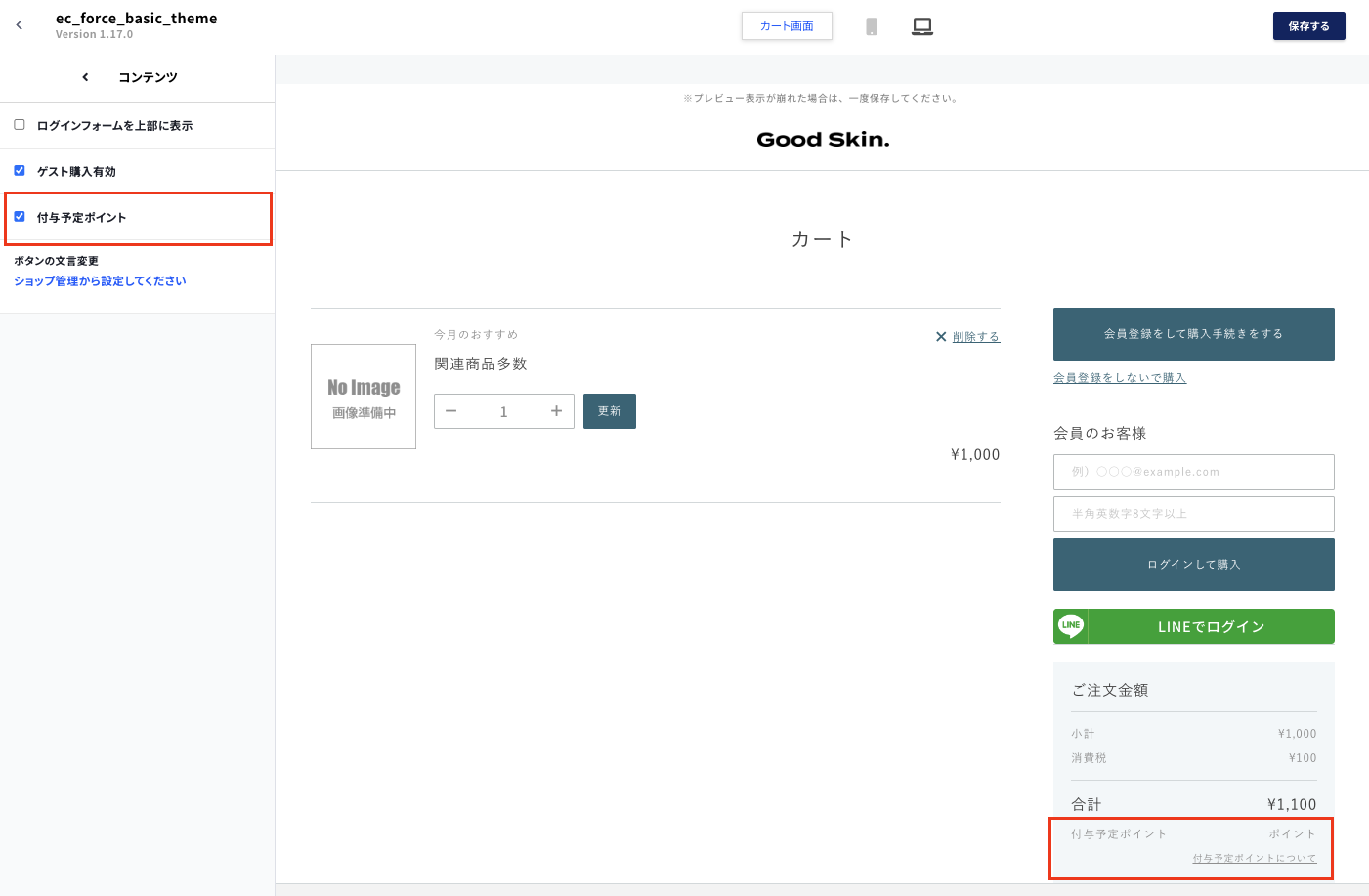This screenshot has width=1369, height=896.
Task: Click the ご注文金額 heading
Action: (x=1110, y=691)
